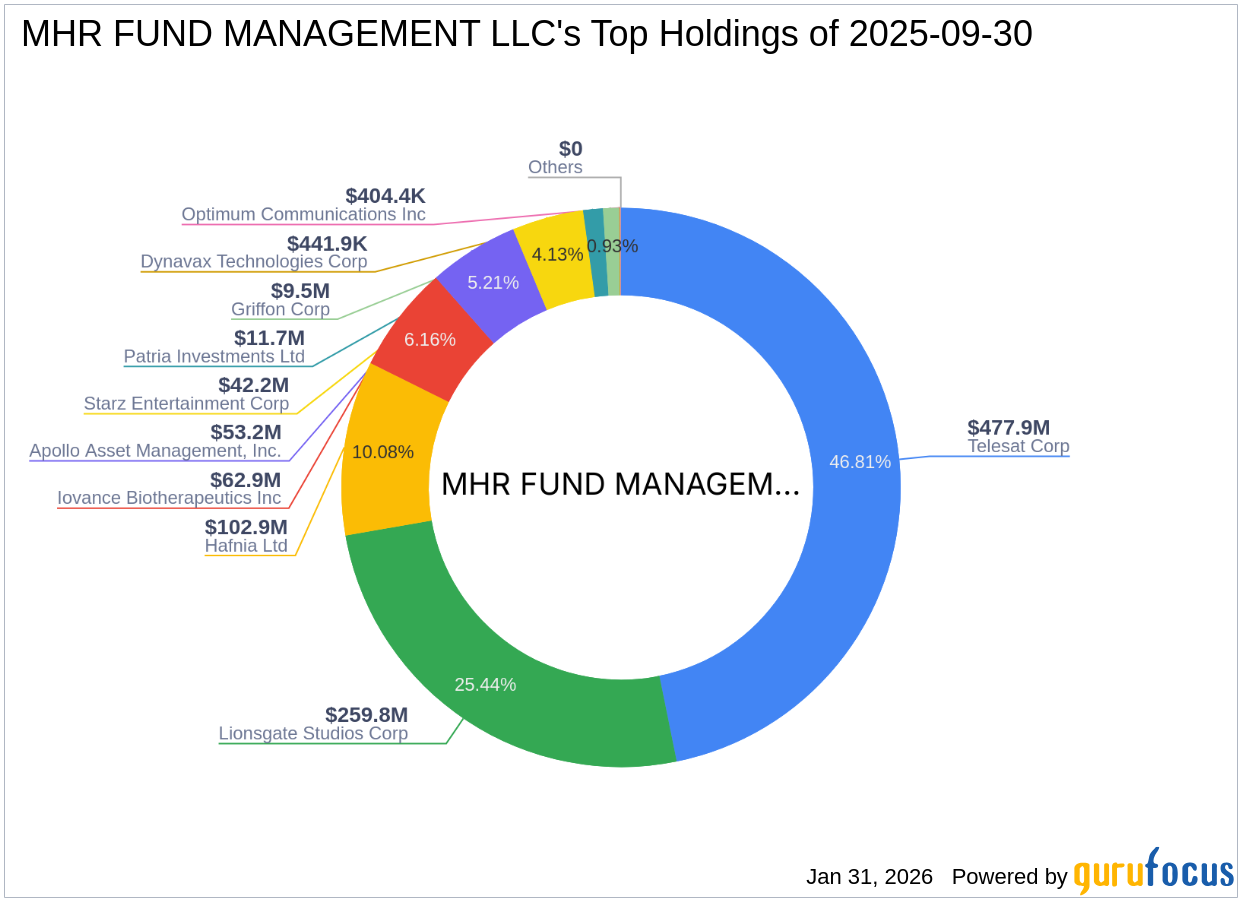Select the Telesat Corp pie segment
Screen dimensions: 1242x902
(x=860, y=462)
